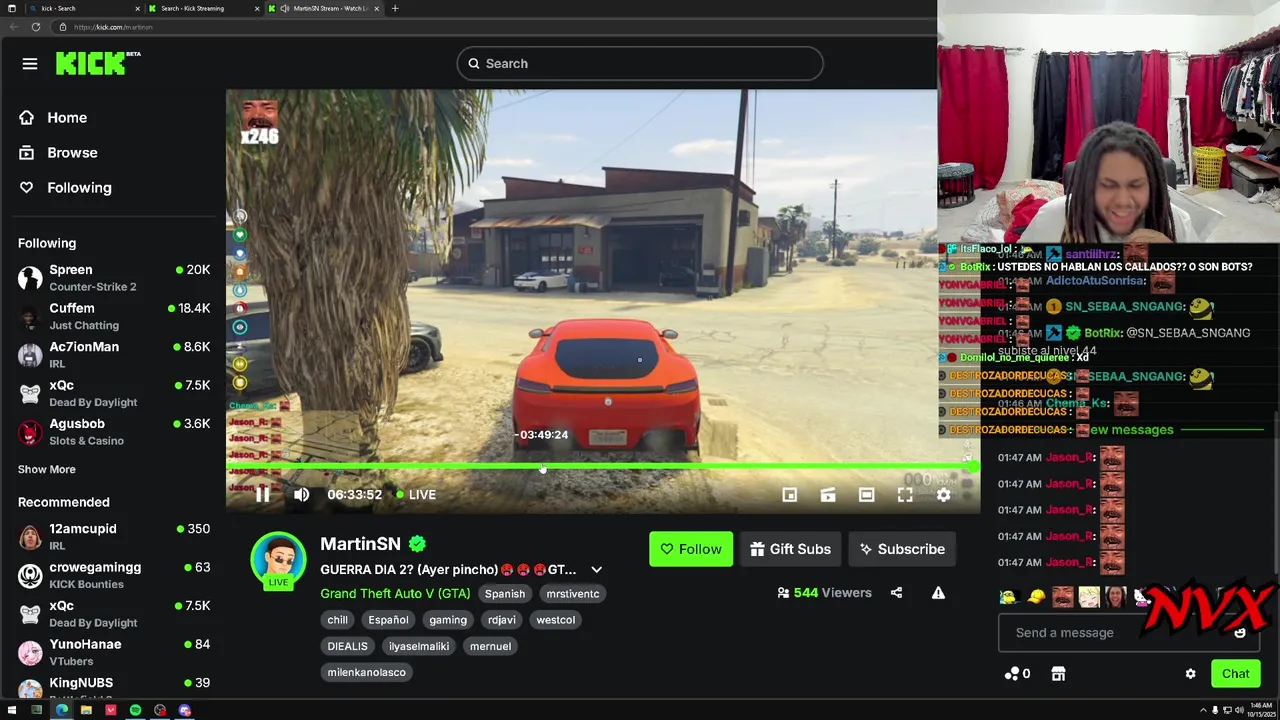Go to Home in sidebar
Image resolution: width=1280 pixels, height=720 pixels.
[x=66, y=118]
